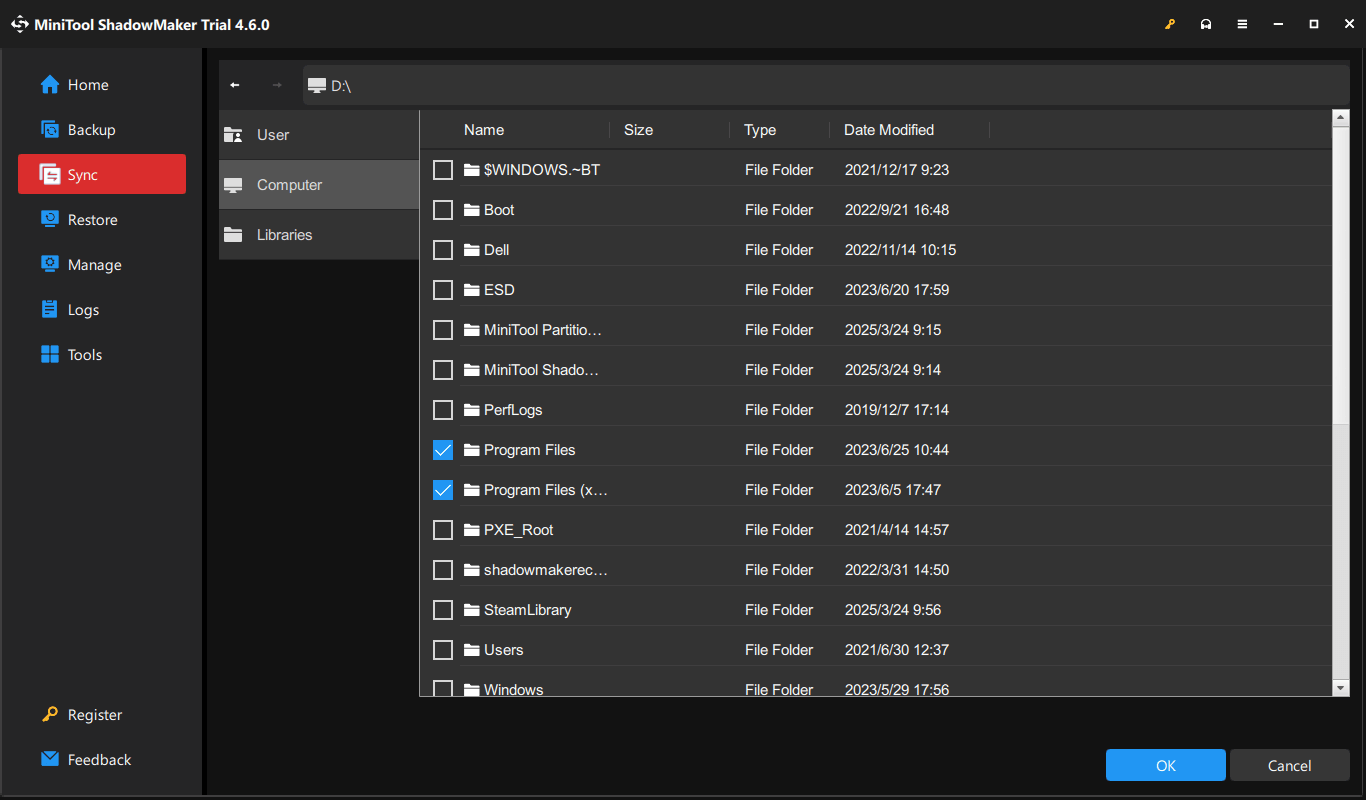Viewport: 1366px width, 800px height.
Task: Check the Users folder checkbox
Action: click(x=443, y=650)
